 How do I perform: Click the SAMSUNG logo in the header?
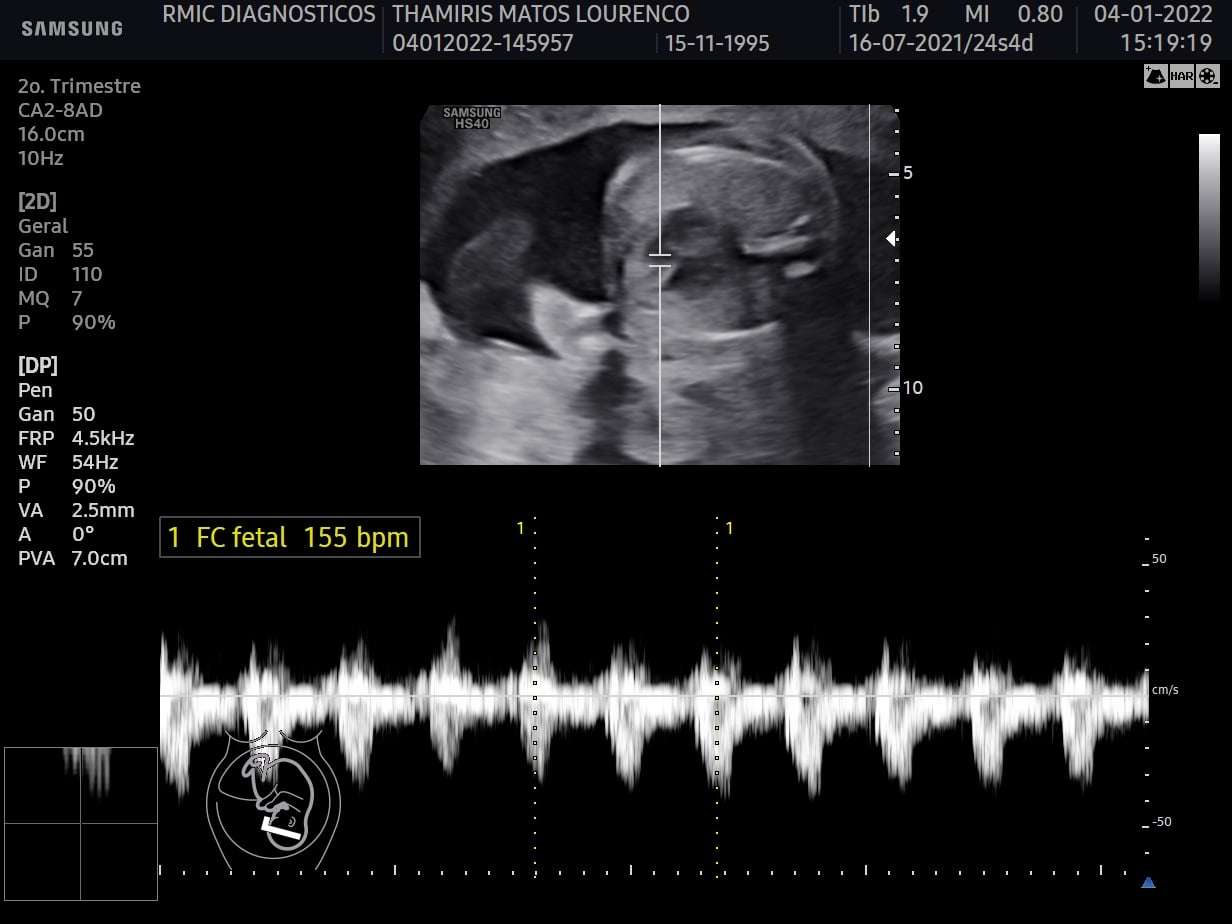point(72,28)
